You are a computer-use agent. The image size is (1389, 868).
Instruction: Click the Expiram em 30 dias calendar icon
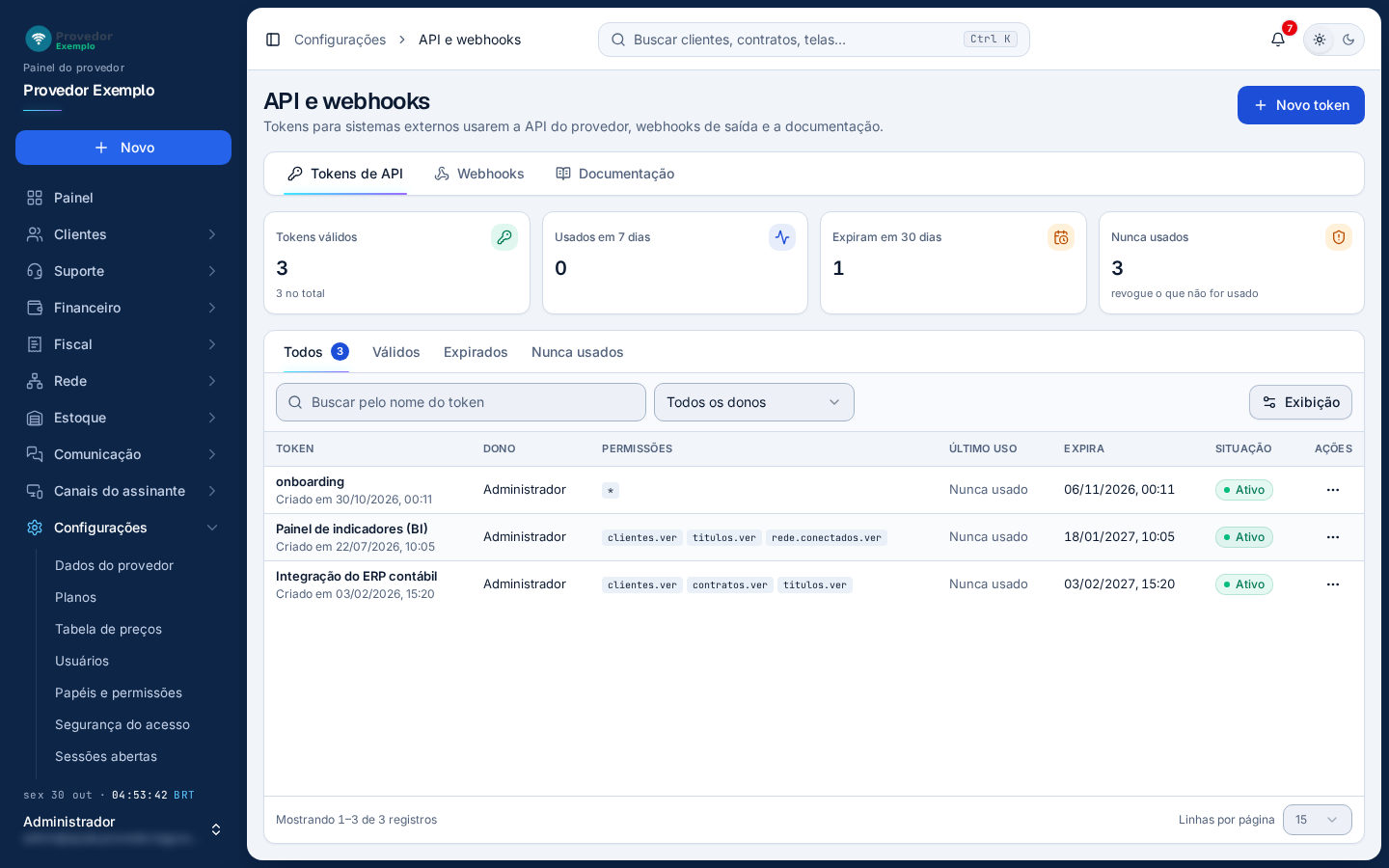1061,237
